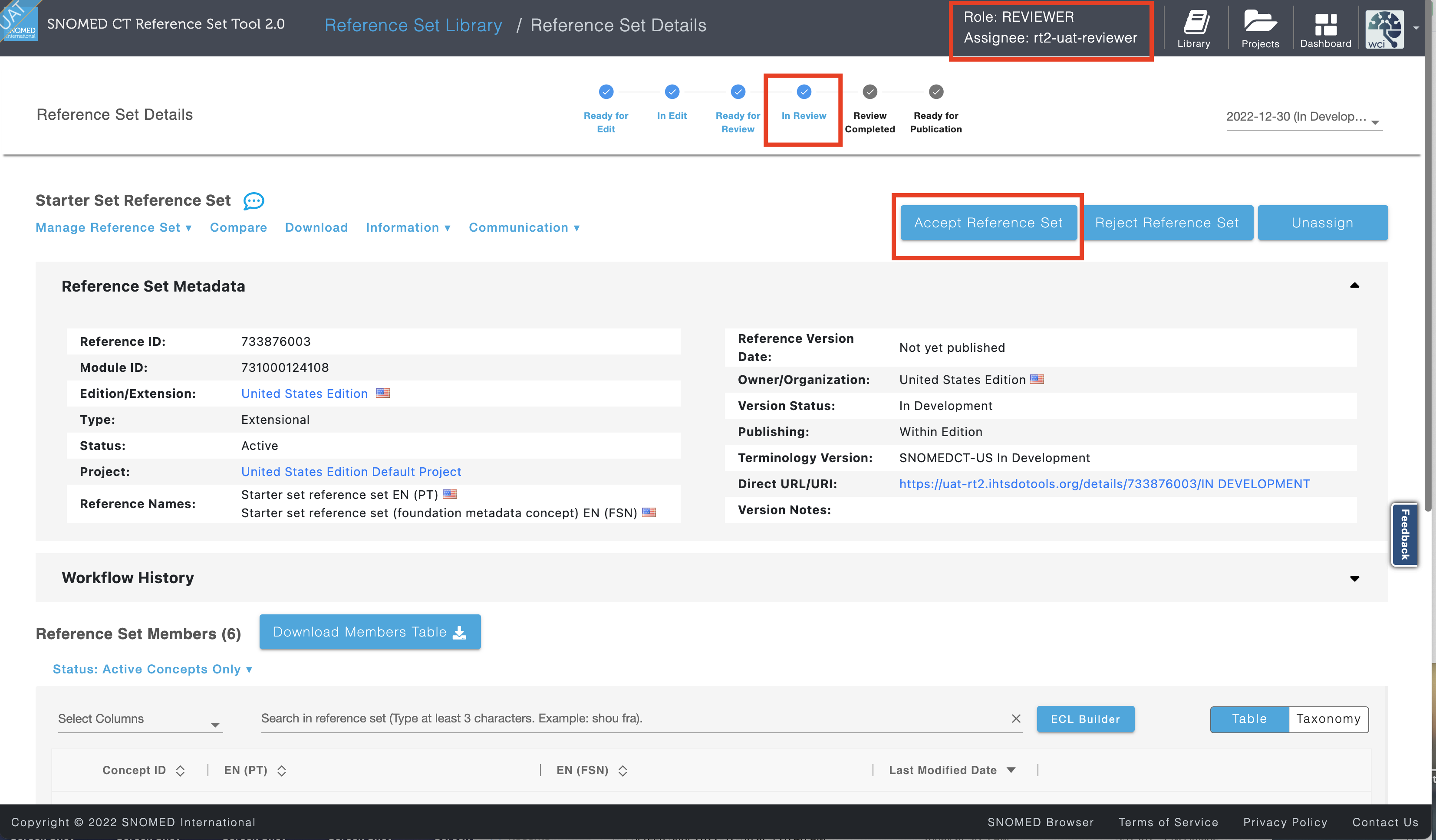Open the ECL Builder

(1085, 719)
